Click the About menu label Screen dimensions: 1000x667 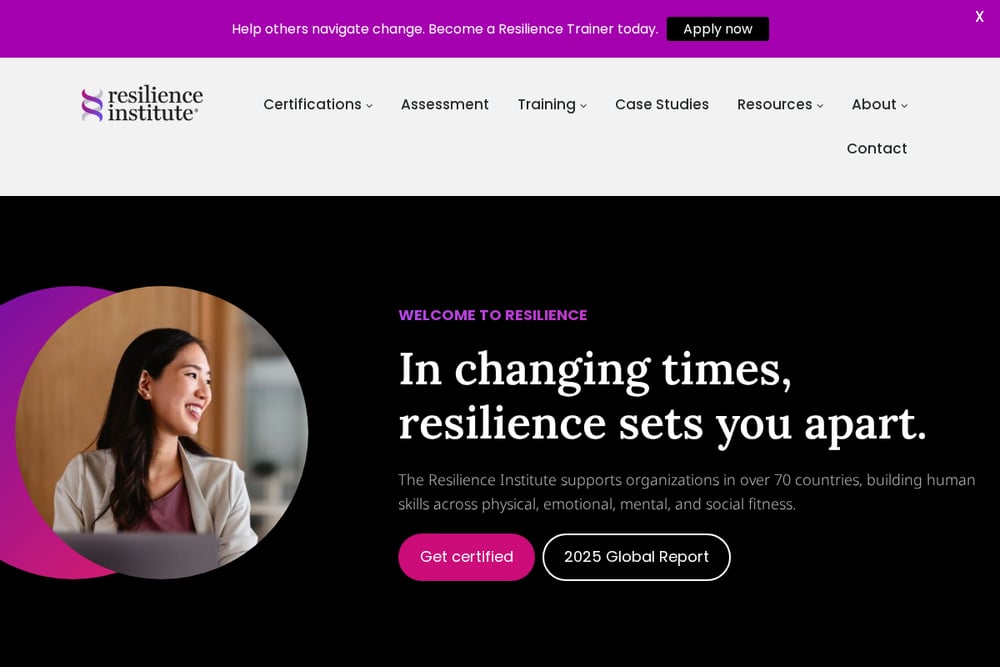pyautogui.click(x=874, y=104)
